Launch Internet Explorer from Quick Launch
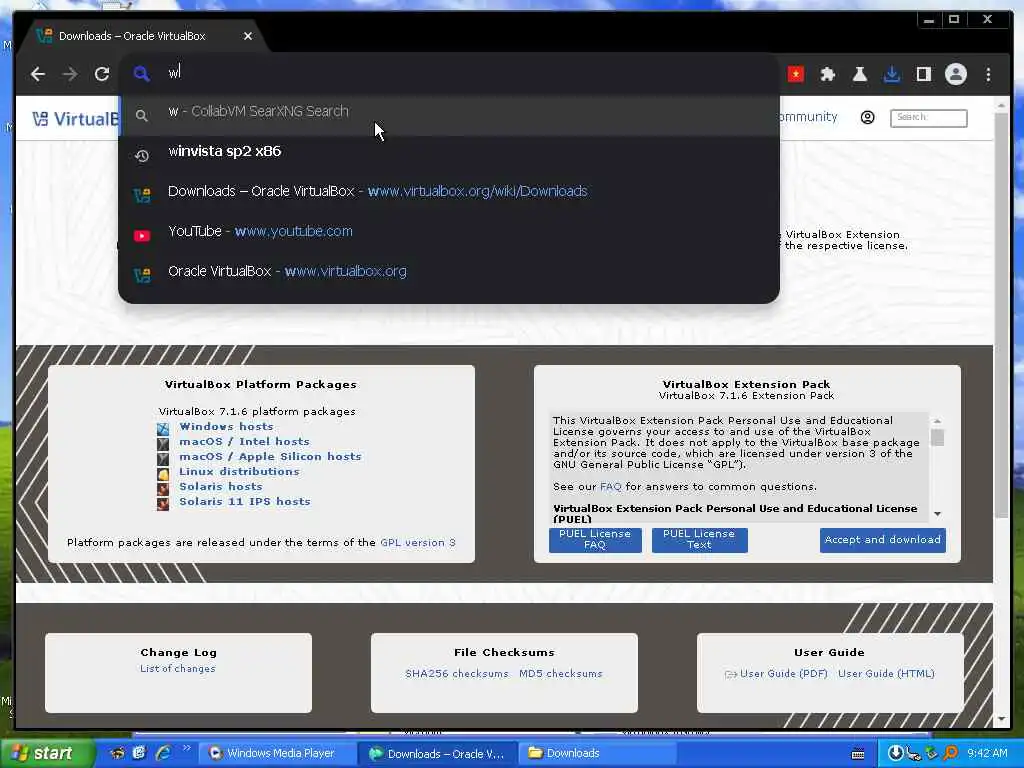Image resolution: width=1024 pixels, height=768 pixels. (x=163, y=754)
